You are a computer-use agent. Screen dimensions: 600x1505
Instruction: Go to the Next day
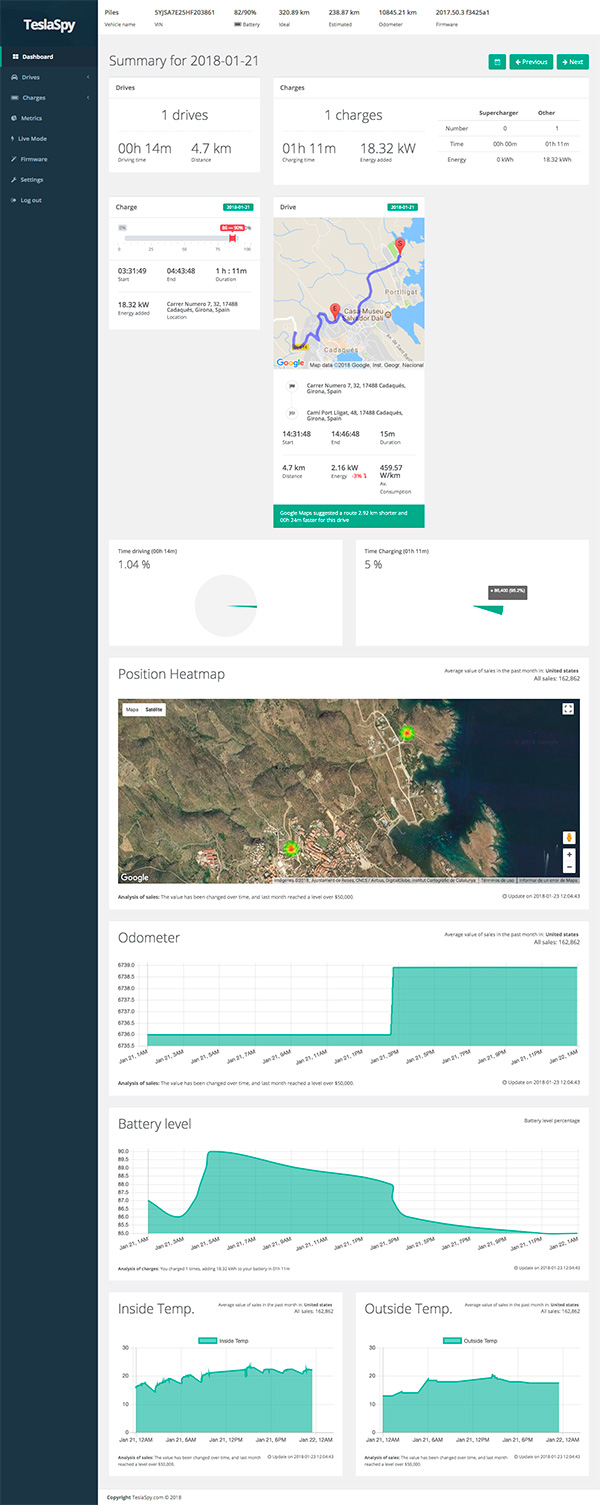[573, 62]
